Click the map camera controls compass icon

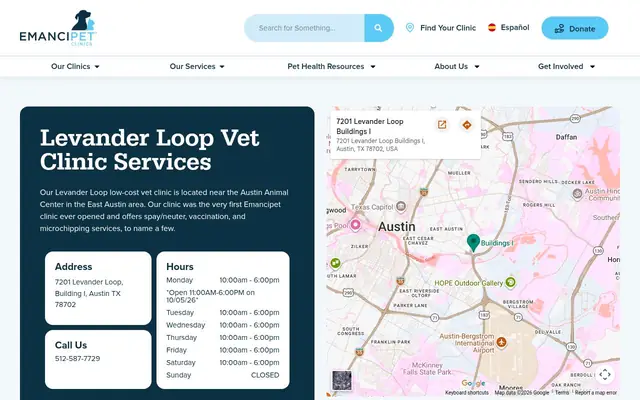coord(605,374)
